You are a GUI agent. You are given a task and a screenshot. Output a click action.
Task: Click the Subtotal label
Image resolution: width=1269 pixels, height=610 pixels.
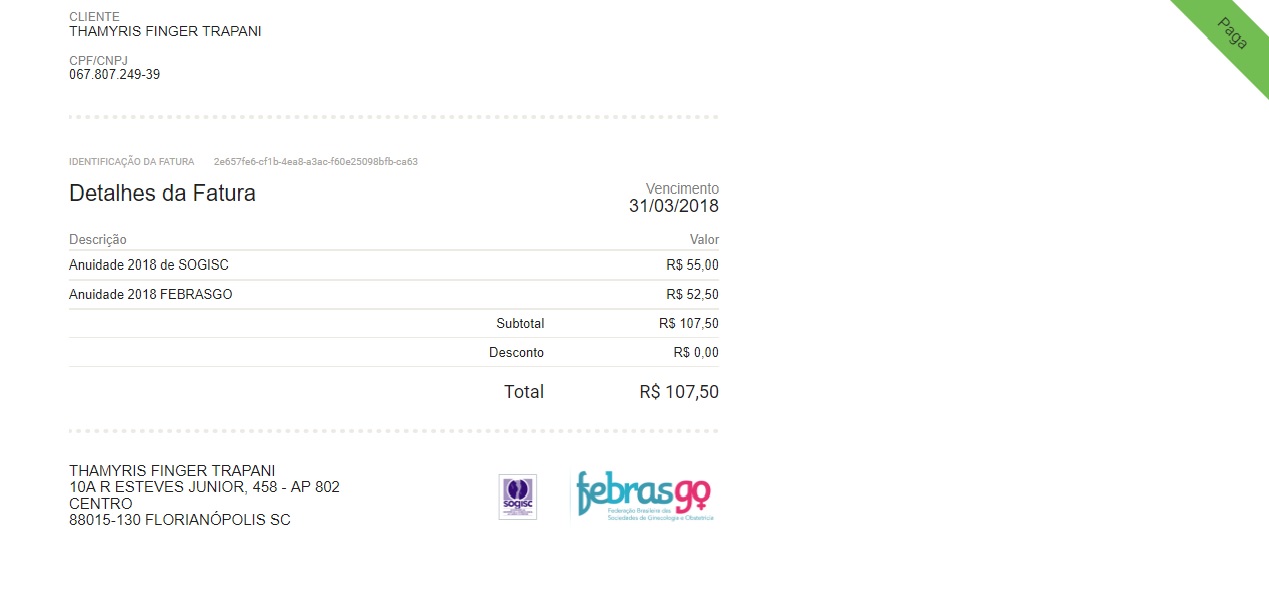tap(520, 323)
